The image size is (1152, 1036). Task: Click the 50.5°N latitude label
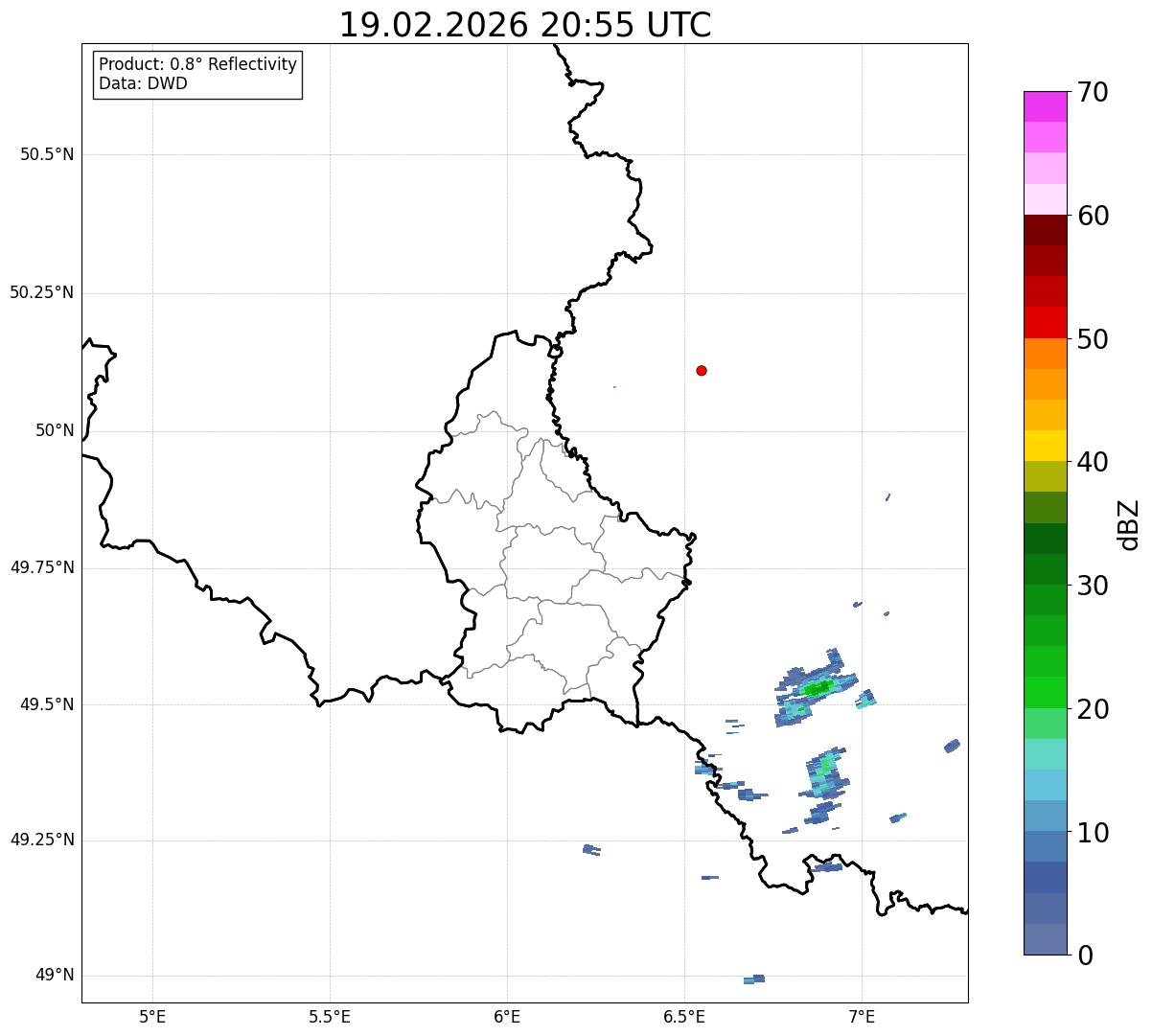pyautogui.click(x=47, y=154)
